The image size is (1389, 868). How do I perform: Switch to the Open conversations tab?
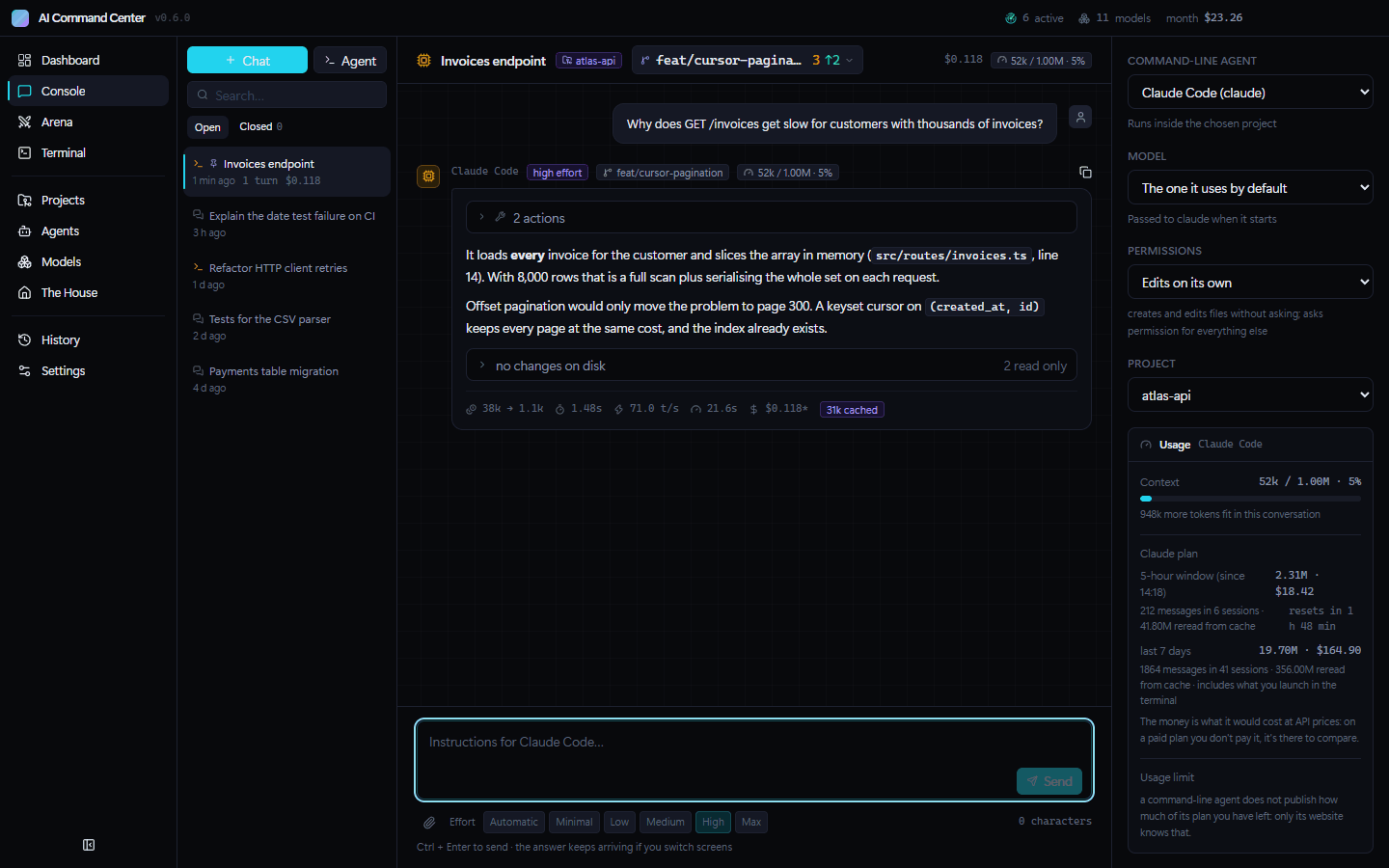click(x=207, y=126)
